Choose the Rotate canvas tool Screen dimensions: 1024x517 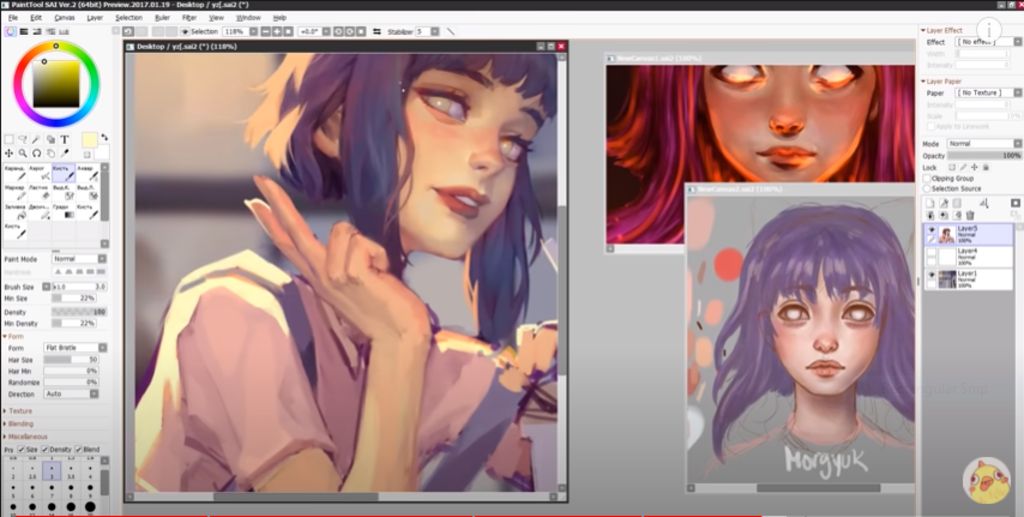pyautogui.click(x=37, y=154)
